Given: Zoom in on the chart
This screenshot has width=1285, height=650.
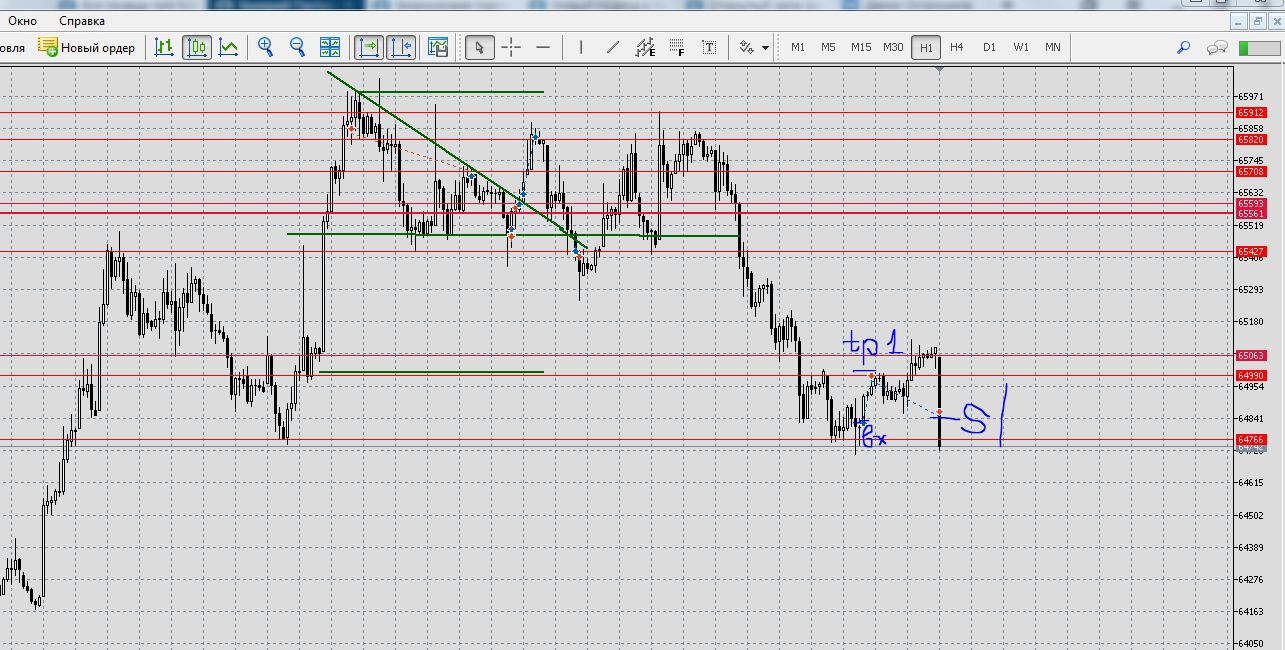Looking at the screenshot, I should pyautogui.click(x=265, y=47).
